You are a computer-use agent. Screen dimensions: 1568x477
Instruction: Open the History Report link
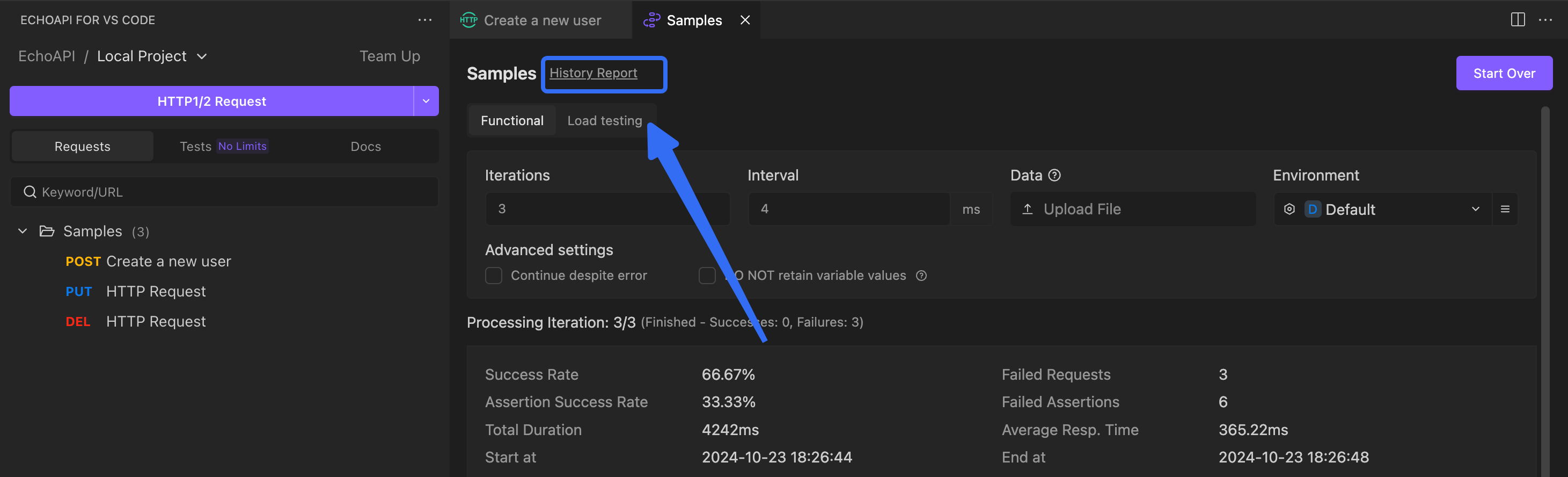[x=593, y=73]
